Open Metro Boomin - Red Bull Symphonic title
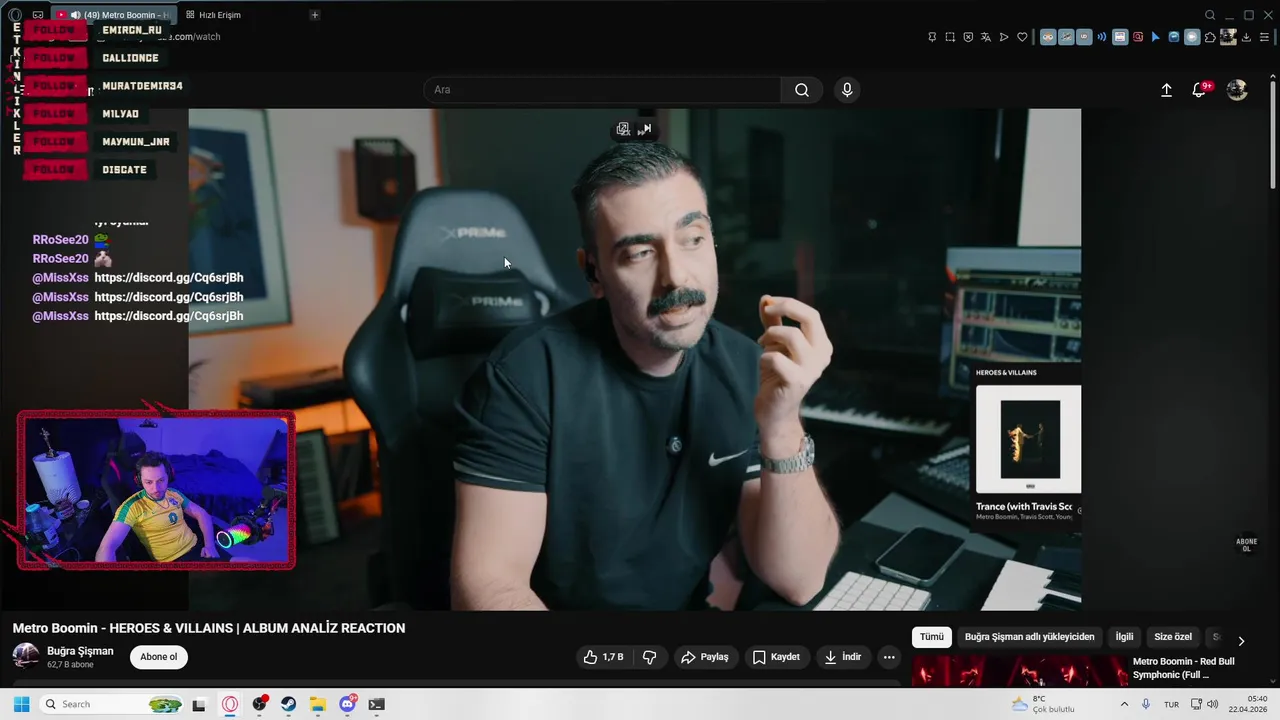This screenshot has height=720, width=1280. 1183,668
